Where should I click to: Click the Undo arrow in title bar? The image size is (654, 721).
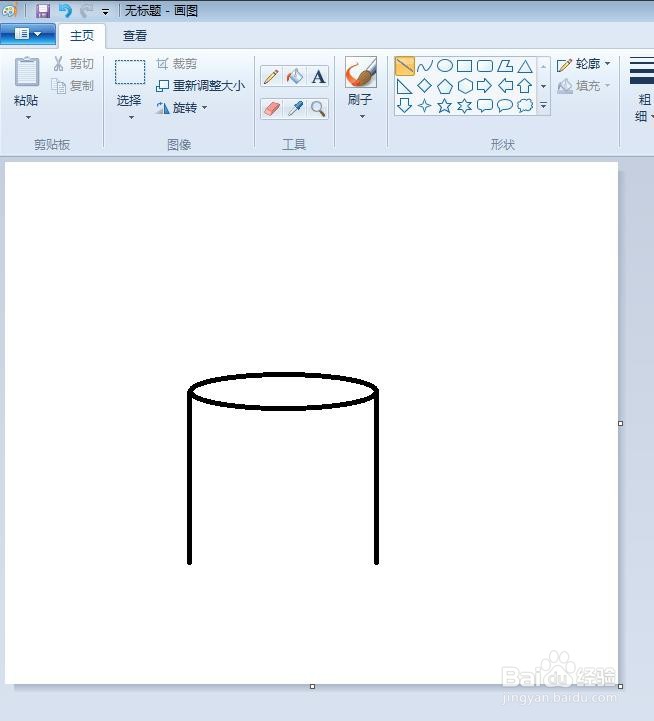(65, 10)
